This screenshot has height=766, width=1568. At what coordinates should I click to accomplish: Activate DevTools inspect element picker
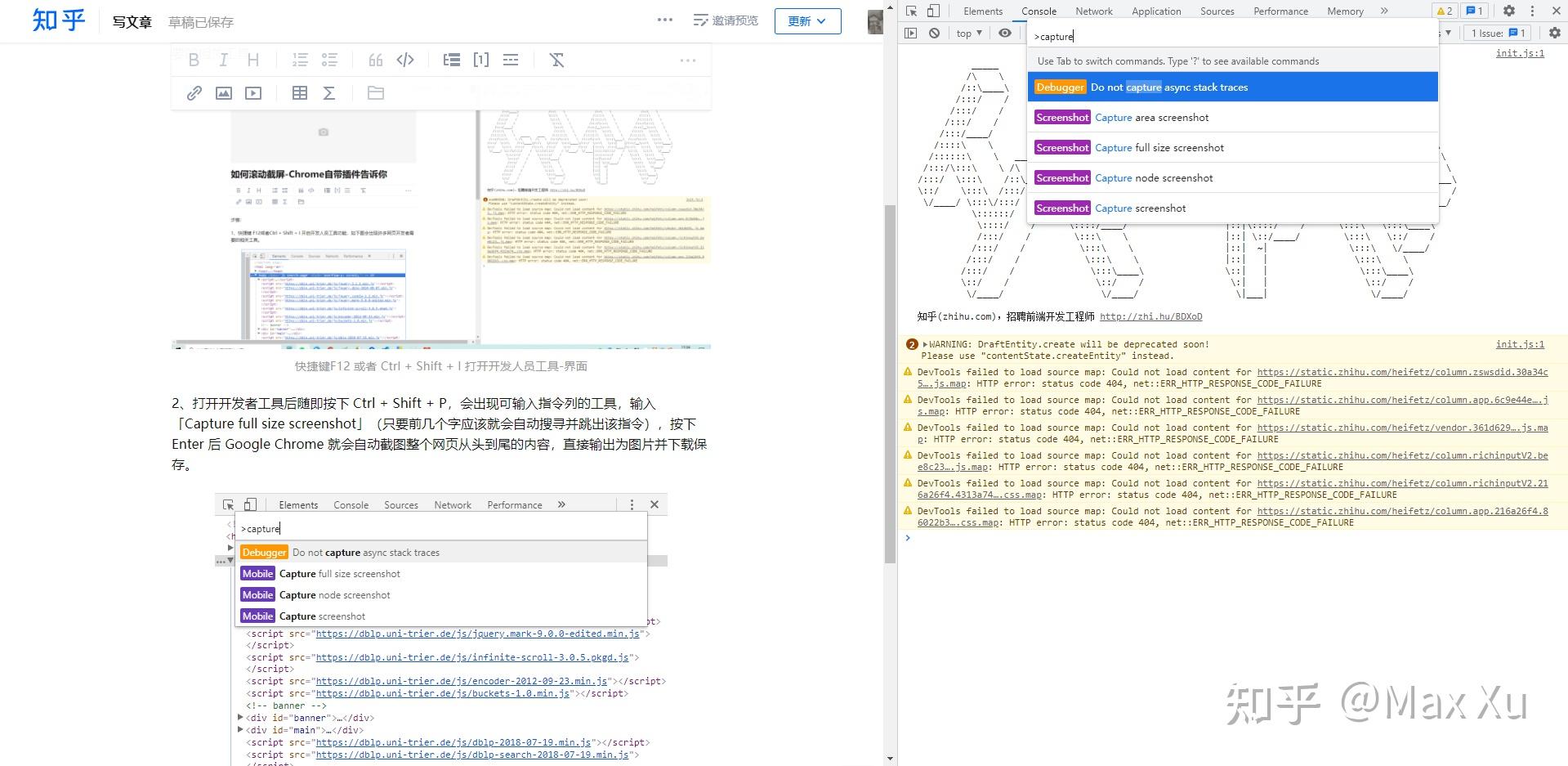coord(912,11)
